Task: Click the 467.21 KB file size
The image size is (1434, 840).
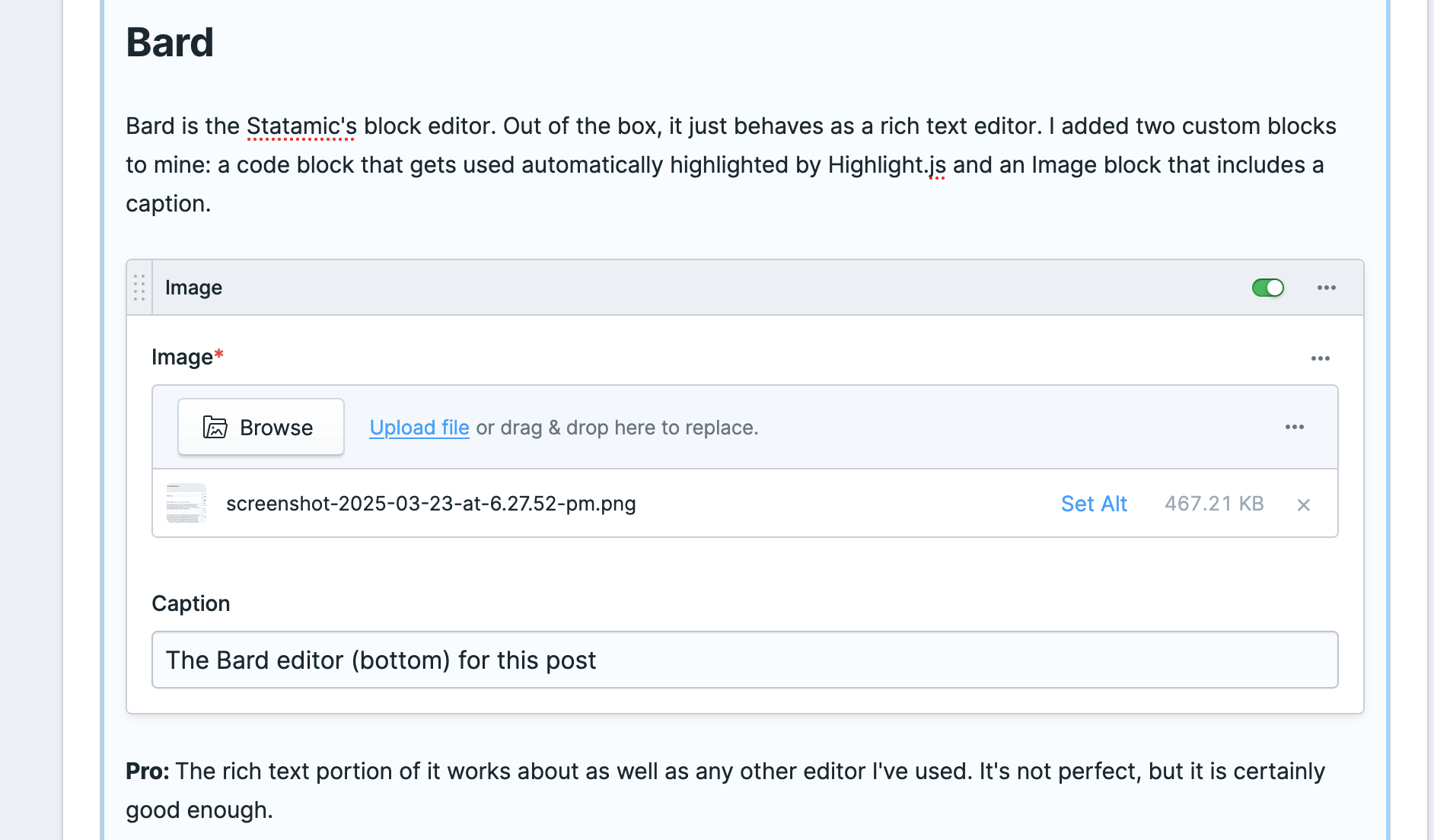Action: (x=1214, y=504)
